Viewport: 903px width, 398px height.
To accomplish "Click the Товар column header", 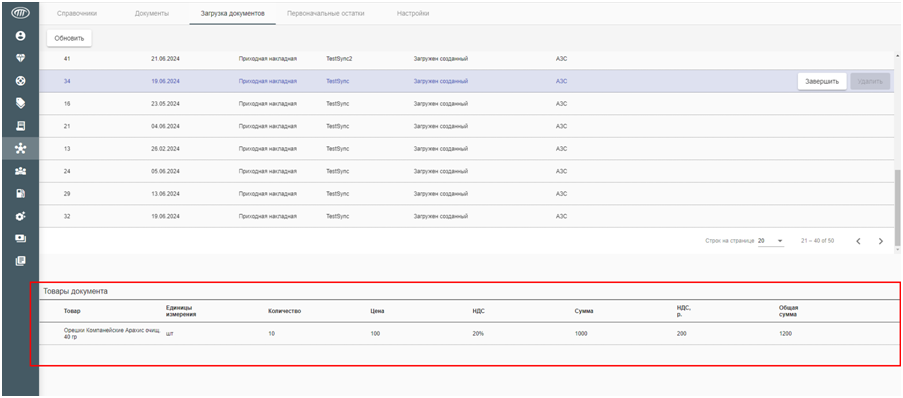I will coord(72,311).
